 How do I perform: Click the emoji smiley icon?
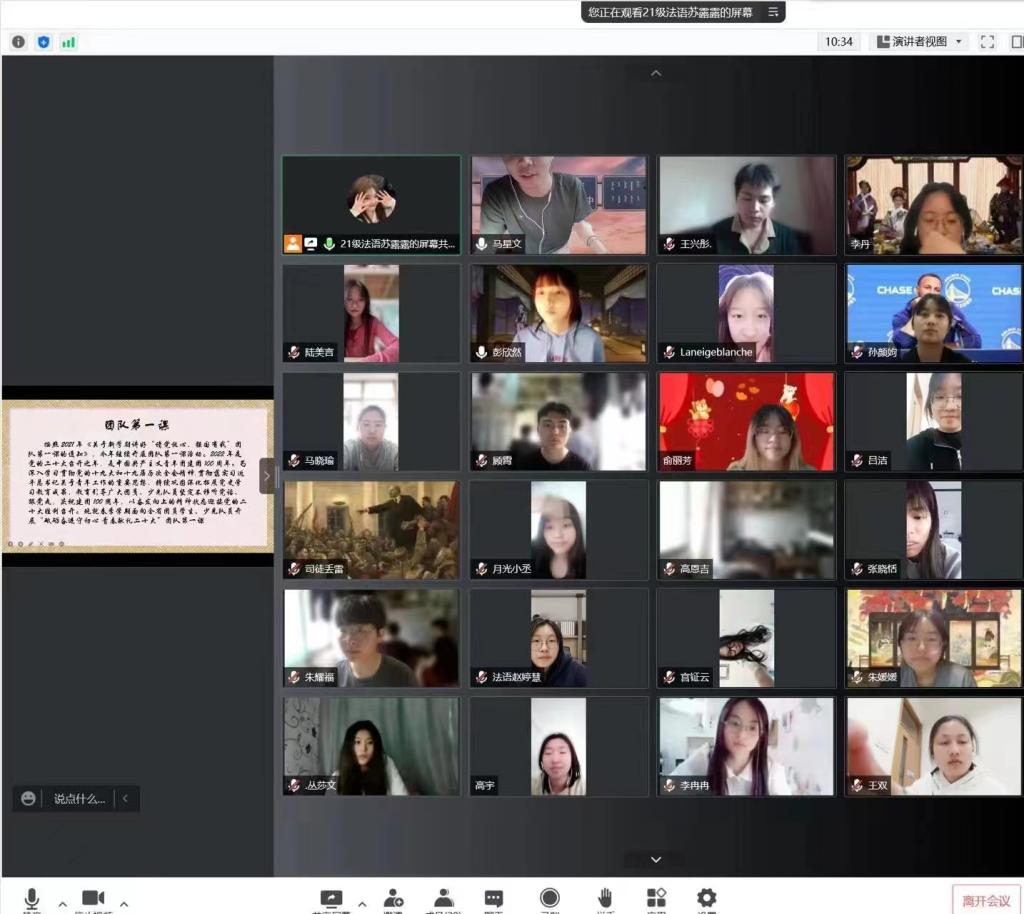click(29, 798)
